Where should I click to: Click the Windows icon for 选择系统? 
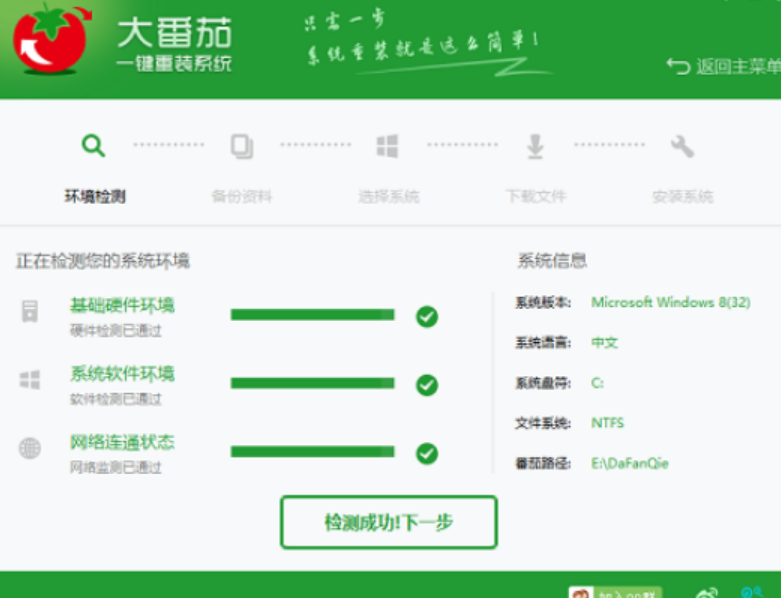pos(388,146)
